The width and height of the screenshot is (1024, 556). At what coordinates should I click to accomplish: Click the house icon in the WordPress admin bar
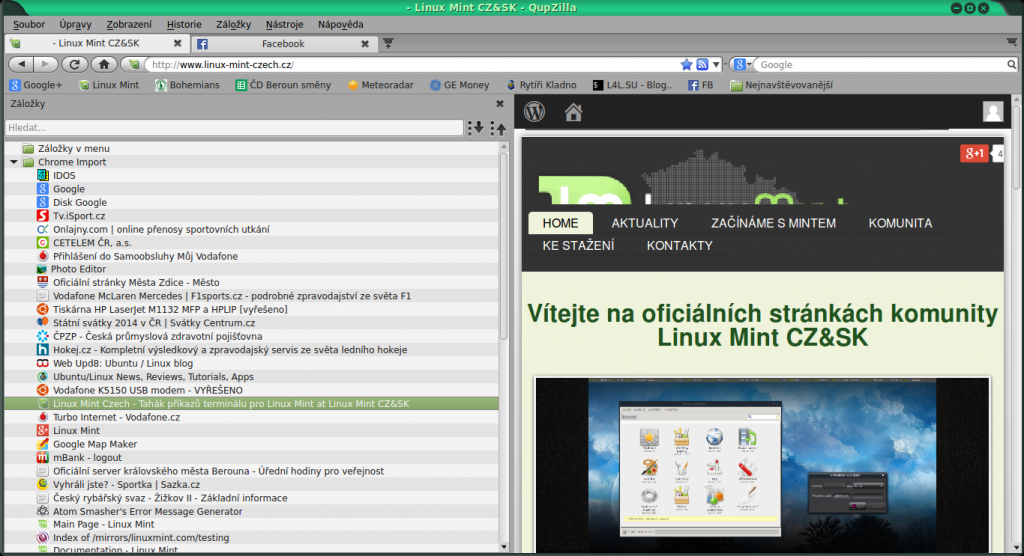coord(573,112)
